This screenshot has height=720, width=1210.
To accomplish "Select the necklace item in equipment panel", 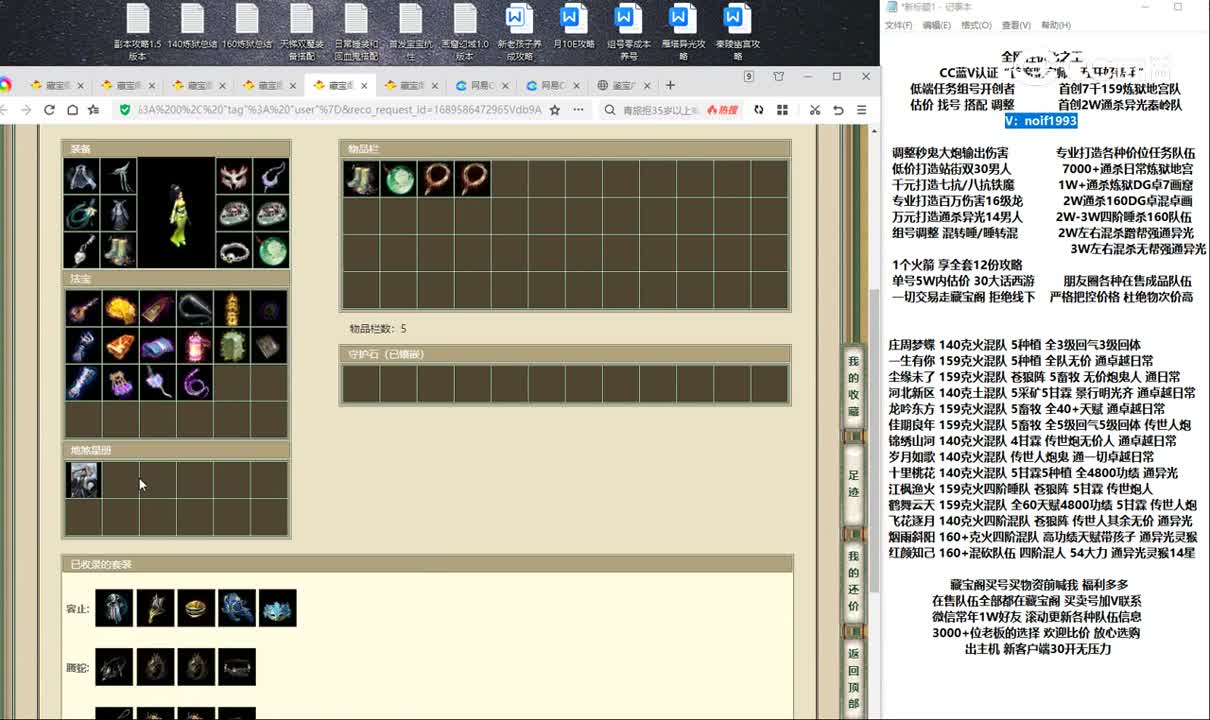I will point(271,177).
